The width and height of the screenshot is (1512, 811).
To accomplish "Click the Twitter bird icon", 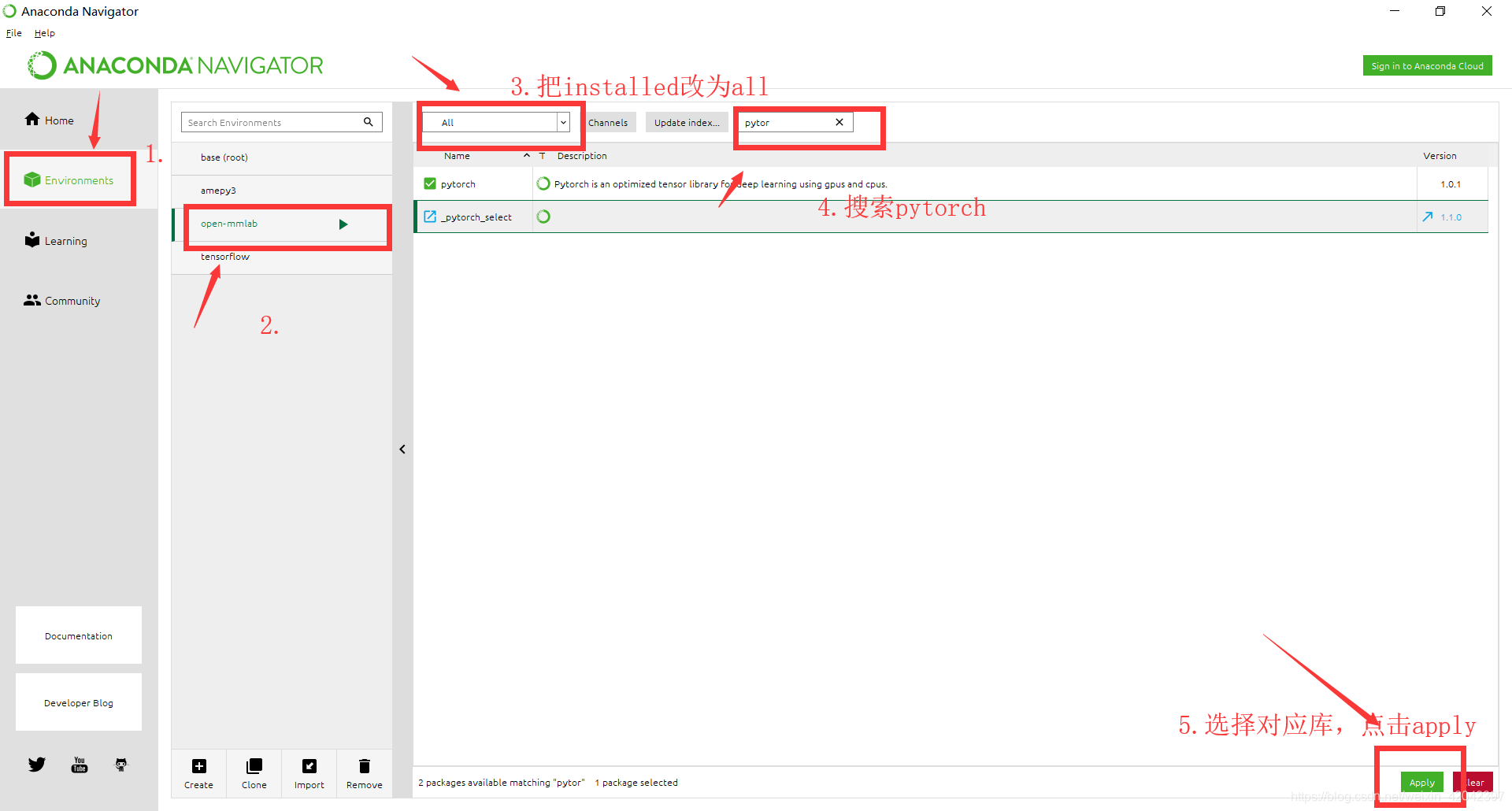I will [37, 765].
